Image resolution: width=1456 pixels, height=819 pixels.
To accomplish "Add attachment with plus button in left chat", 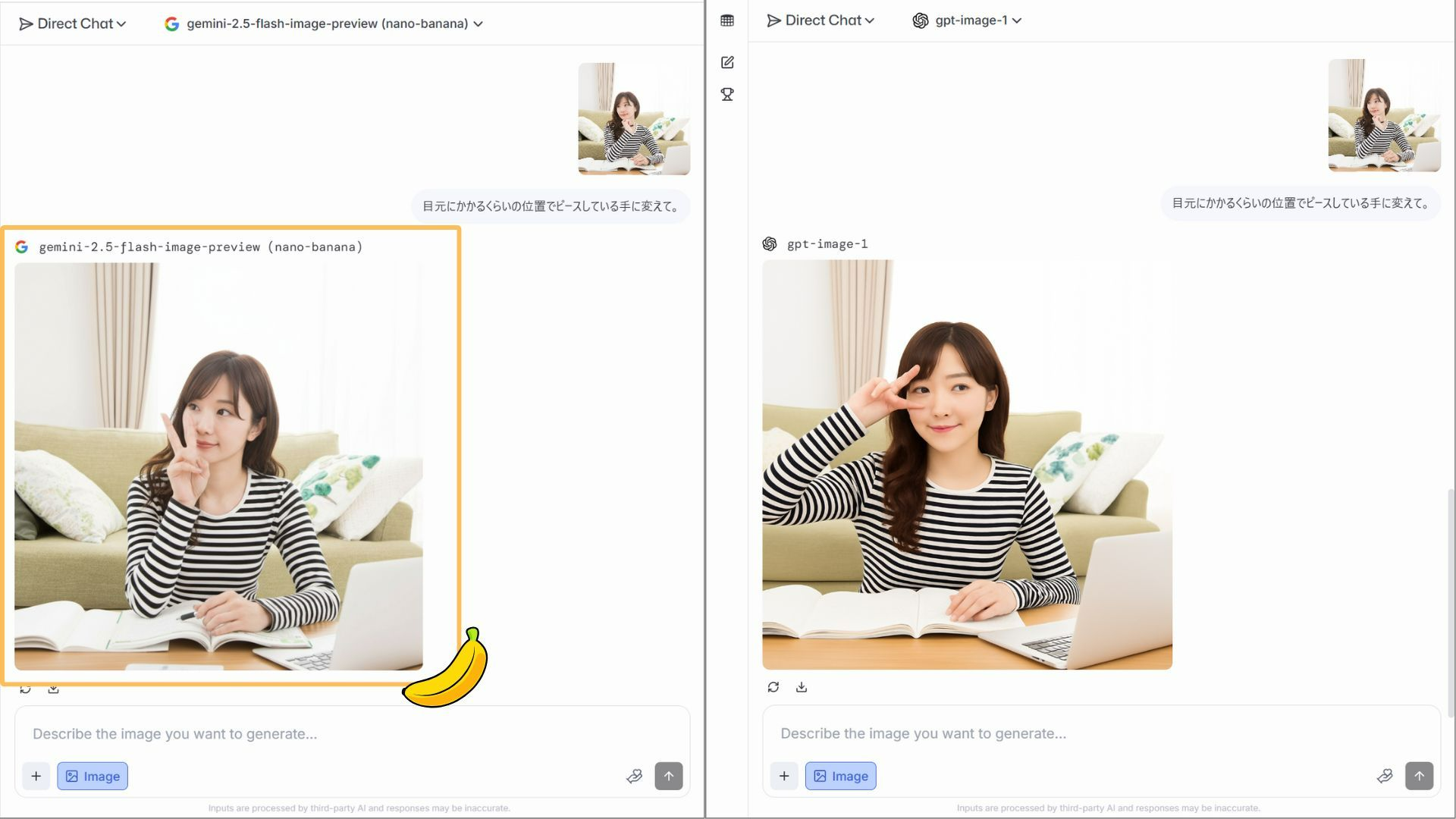I will [x=36, y=776].
